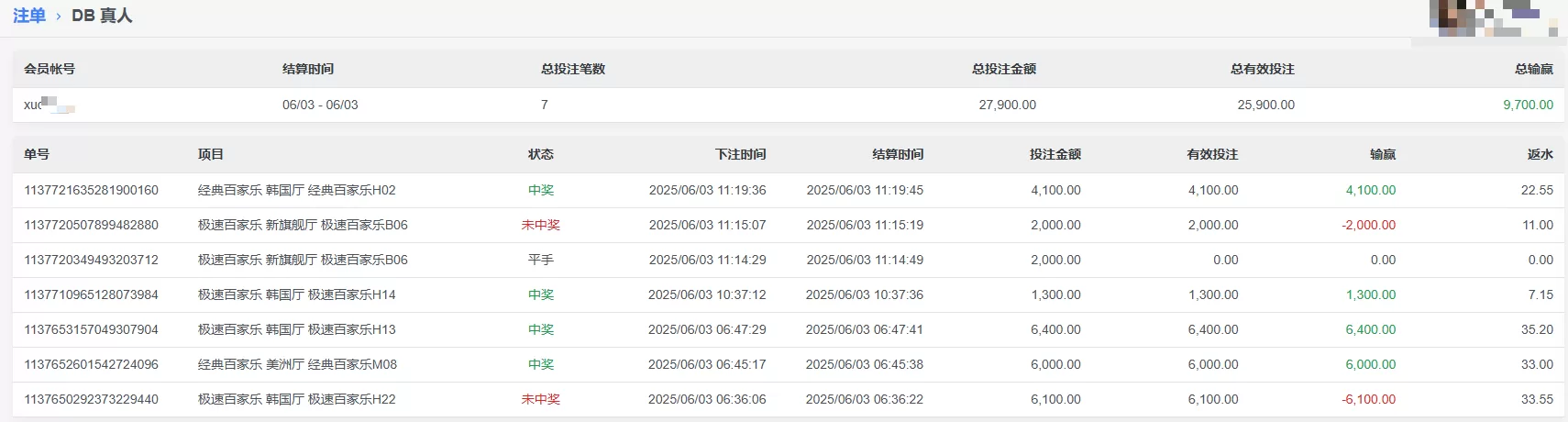Click the blurred user avatar at top right
The height and width of the screenshot is (422, 1568).
tap(1493, 18)
